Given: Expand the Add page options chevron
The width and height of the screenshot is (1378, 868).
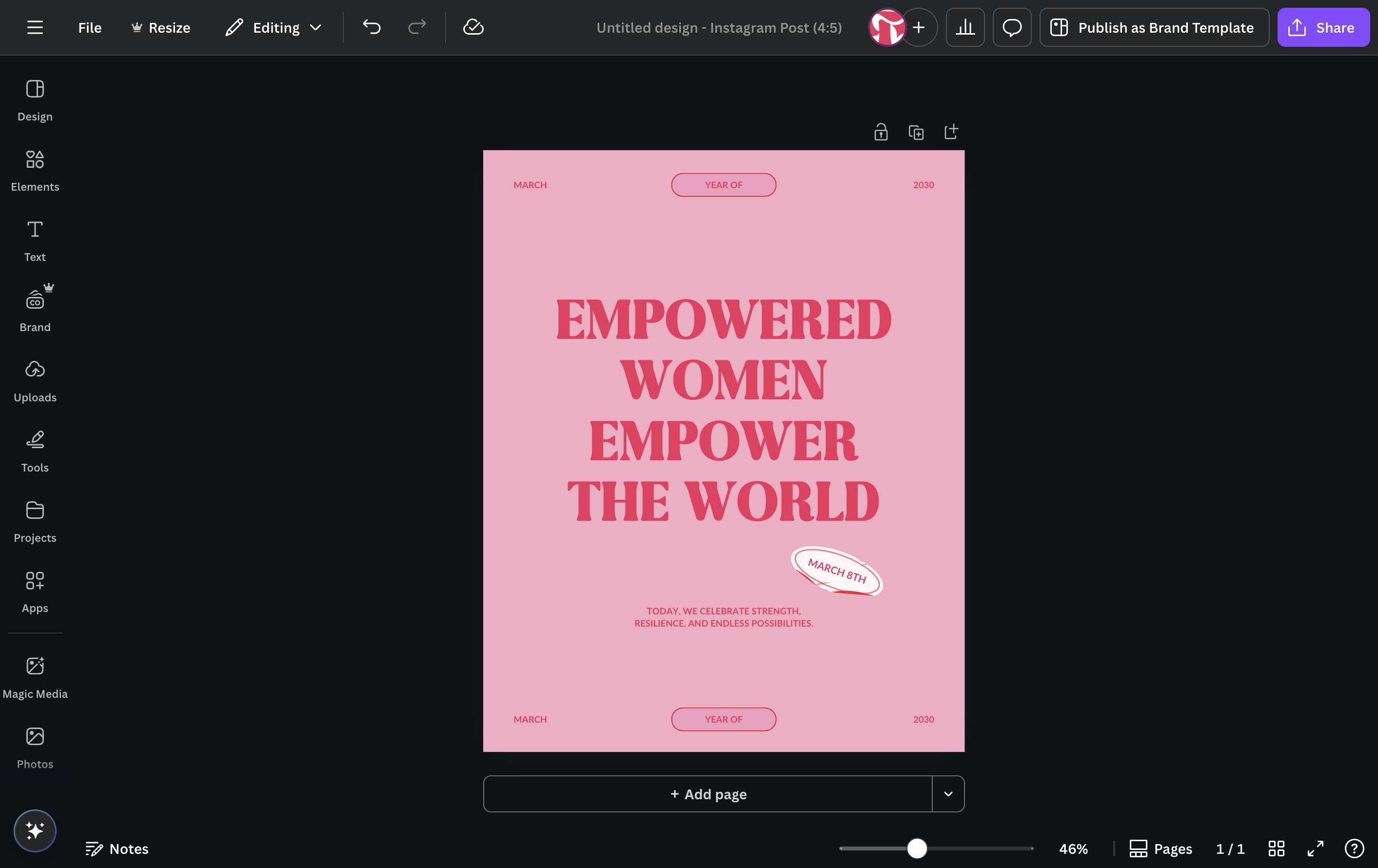Looking at the screenshot, I should (x=948, y=793).
